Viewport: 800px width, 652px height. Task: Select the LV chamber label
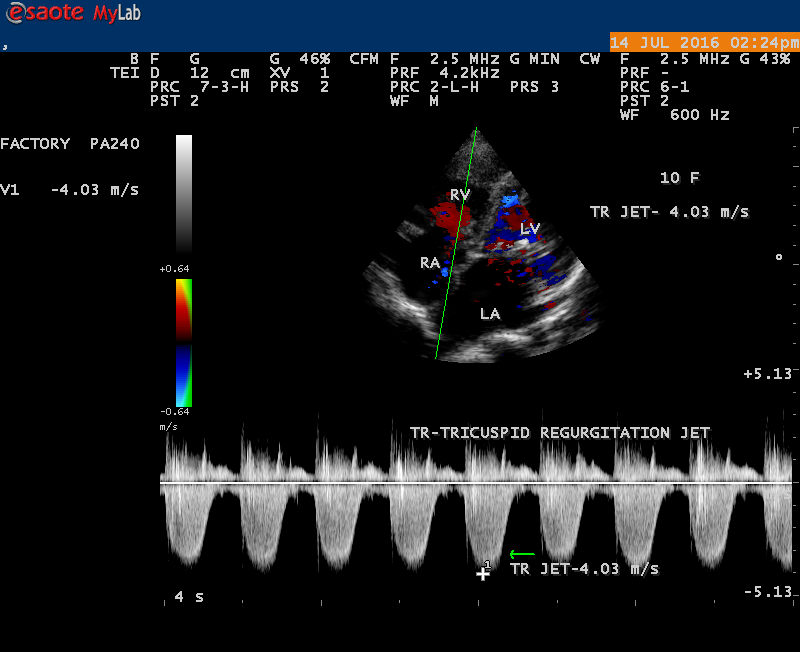pyautogui.click(x=529, y=229)
